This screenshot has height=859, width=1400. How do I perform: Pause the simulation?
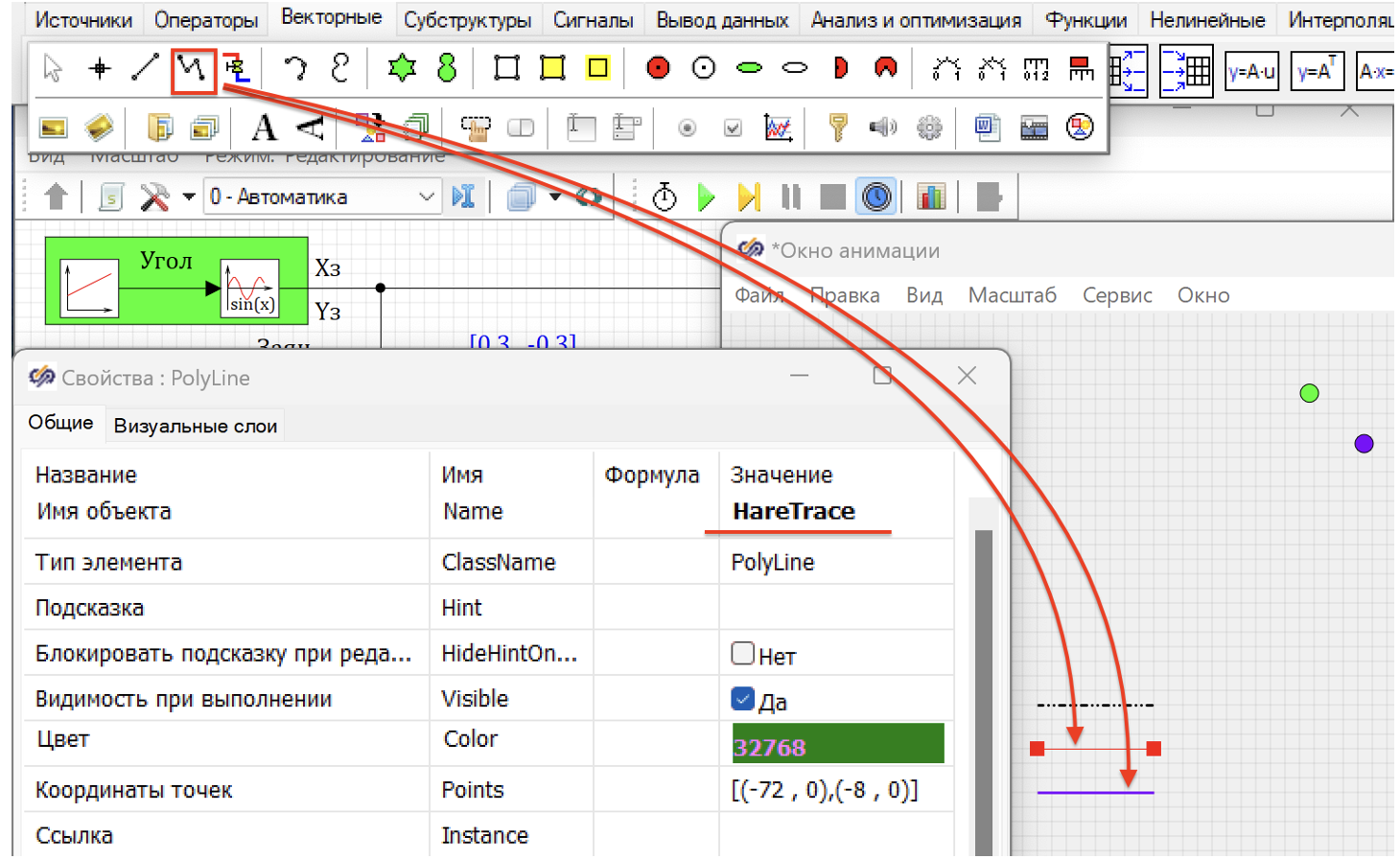(x=791, y=197)
